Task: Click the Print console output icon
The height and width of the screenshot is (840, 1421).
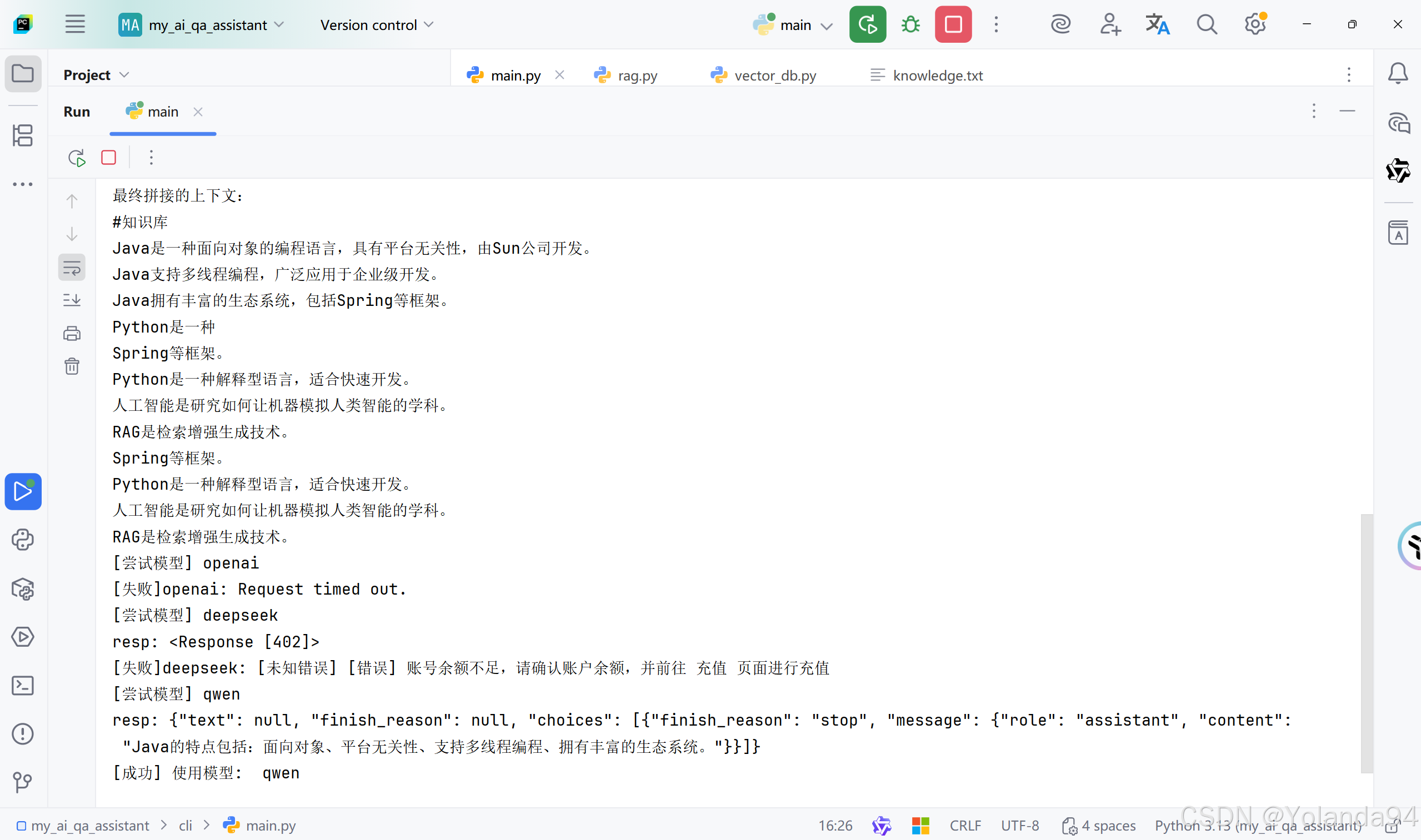Action: pos(72,334)
